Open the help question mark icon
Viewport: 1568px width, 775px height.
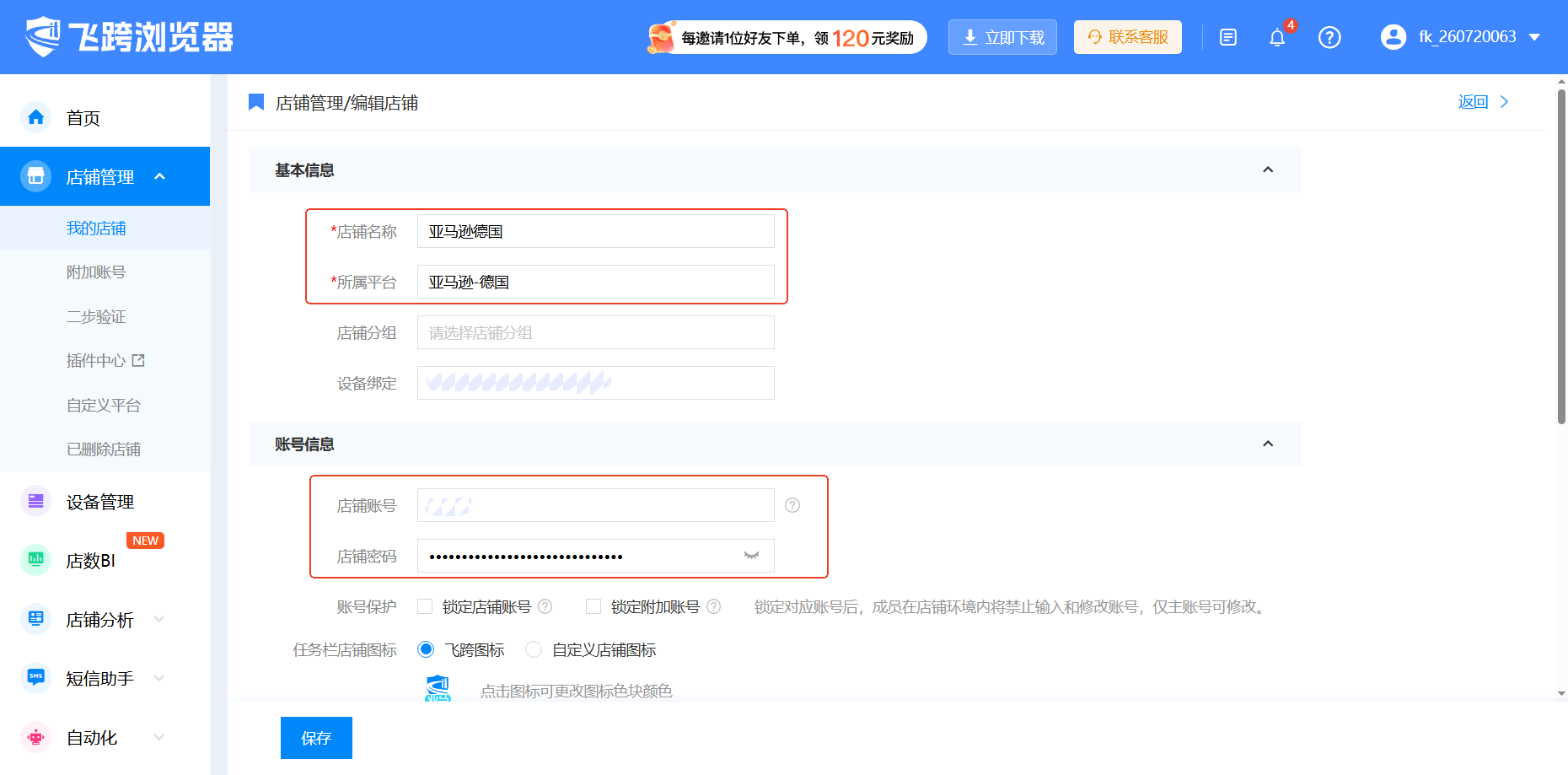pos(1329,37)
